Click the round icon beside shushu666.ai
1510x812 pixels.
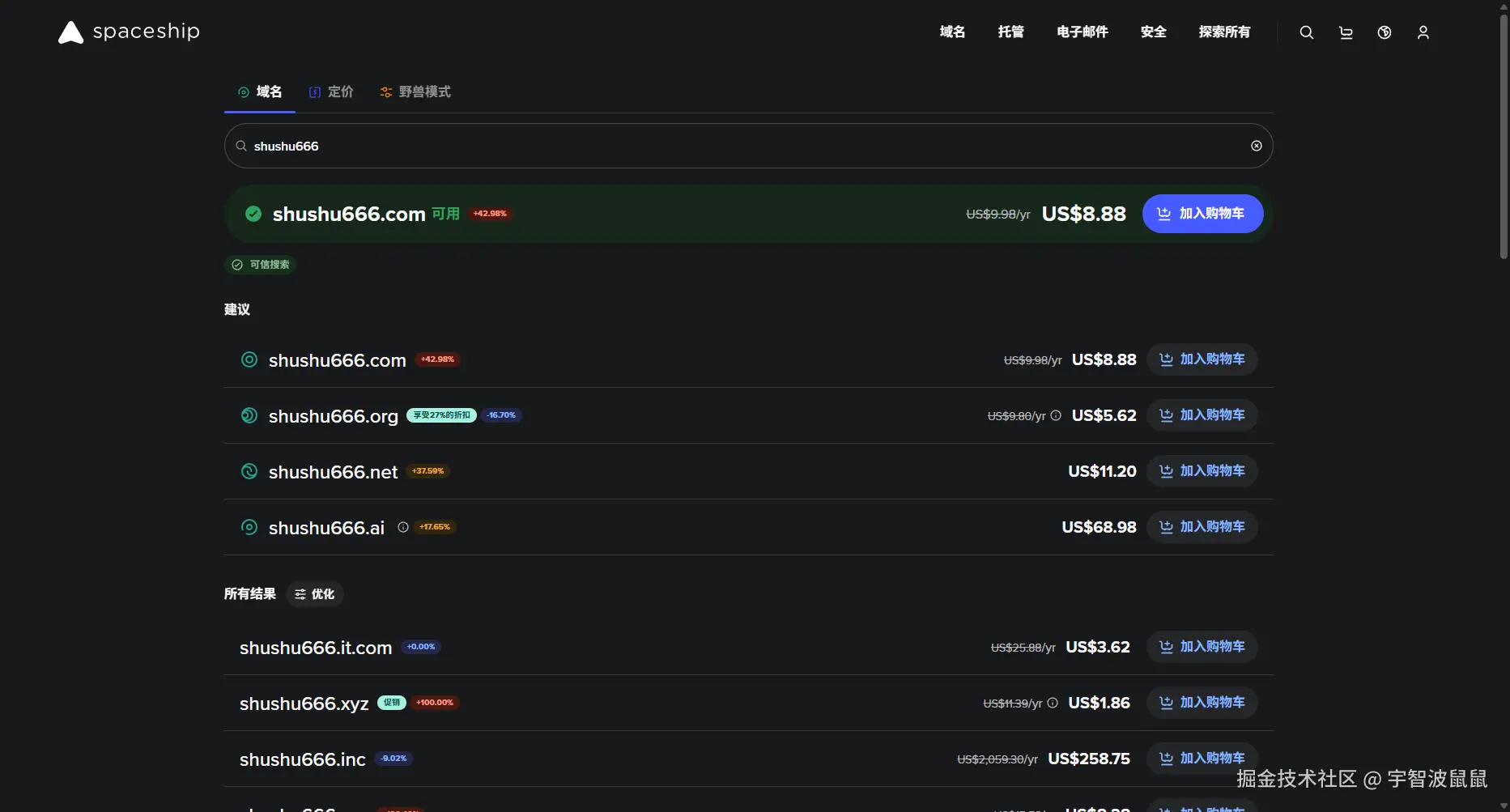point(249,527)
